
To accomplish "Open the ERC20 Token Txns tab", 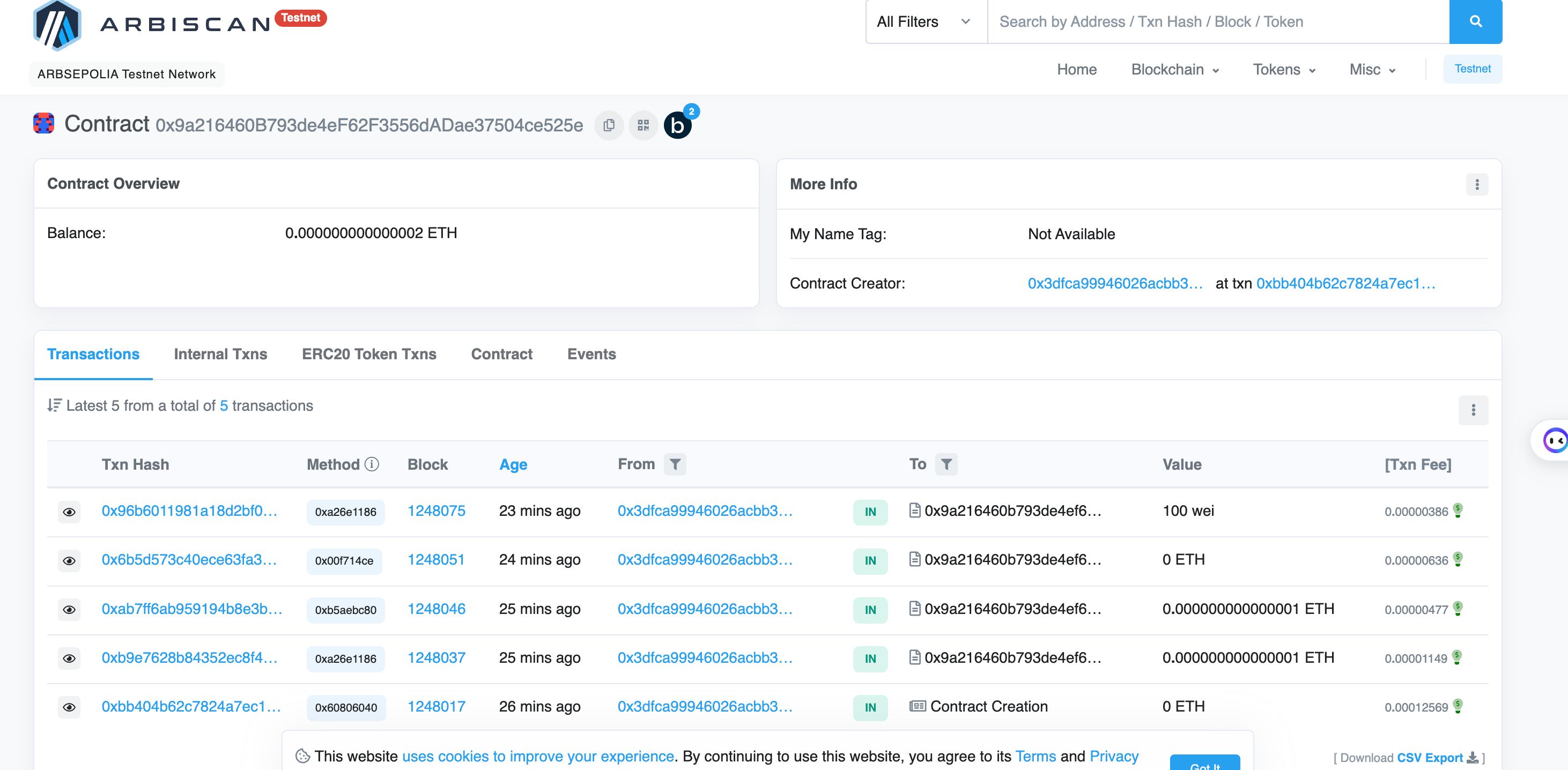I will [369, 354].
